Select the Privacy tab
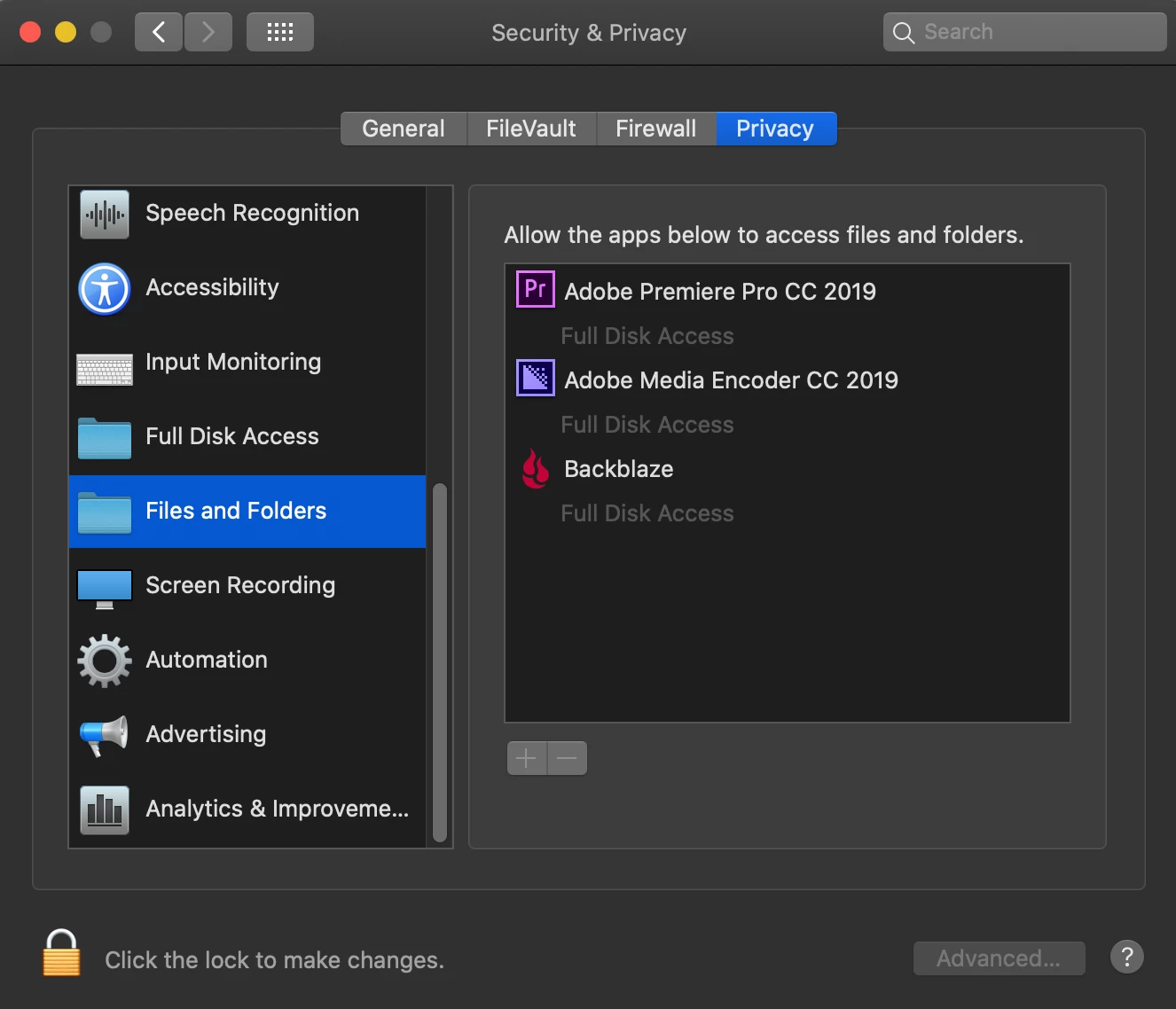Image resolution: width=1176 pixels, height=1009 pixels. [776, 129]
